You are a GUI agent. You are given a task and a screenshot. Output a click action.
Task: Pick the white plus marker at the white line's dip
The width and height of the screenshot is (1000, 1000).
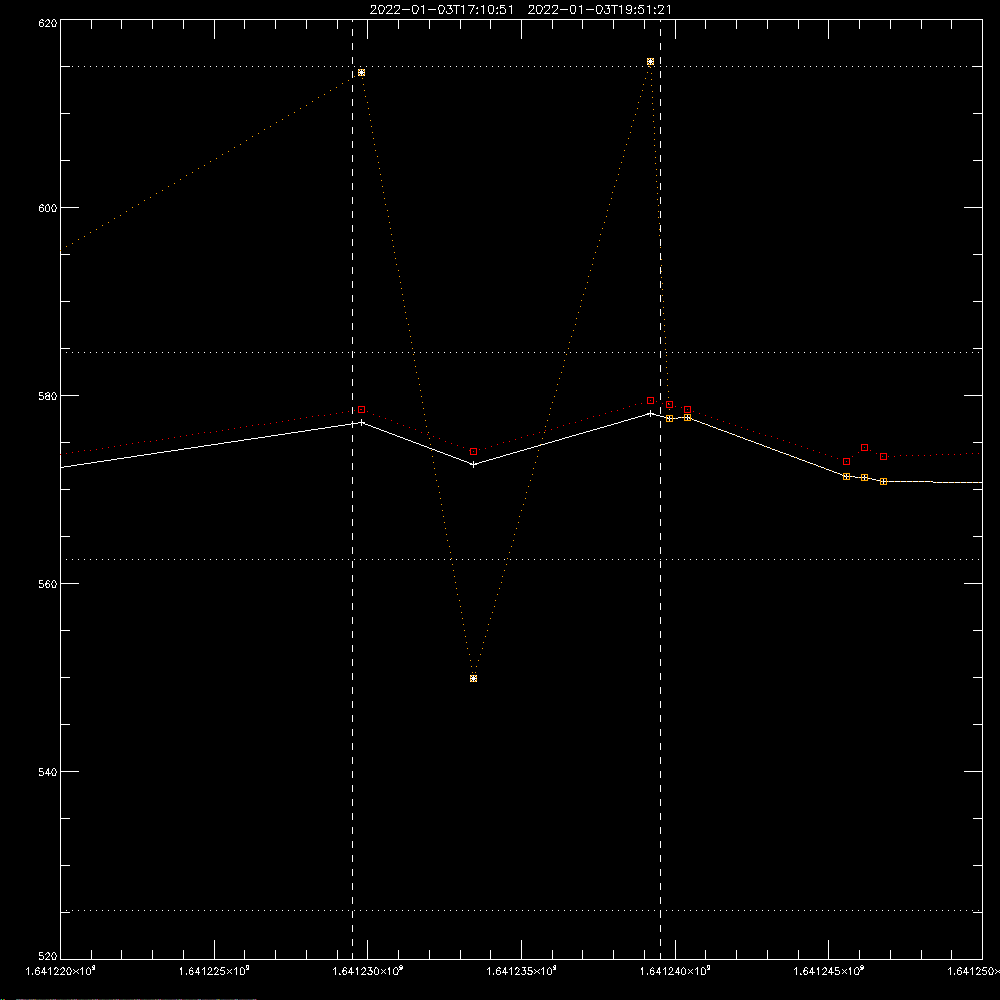pos(473,465)
